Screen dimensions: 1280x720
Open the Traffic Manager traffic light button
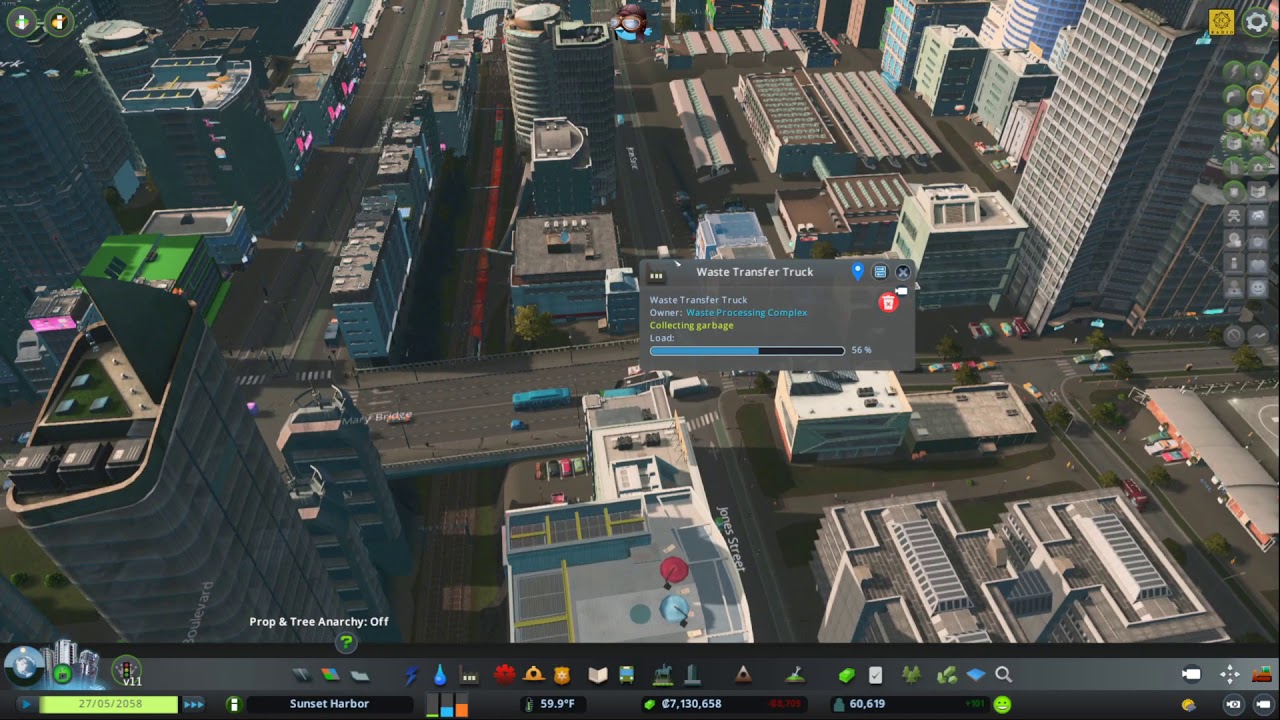[x=126, y=670]
